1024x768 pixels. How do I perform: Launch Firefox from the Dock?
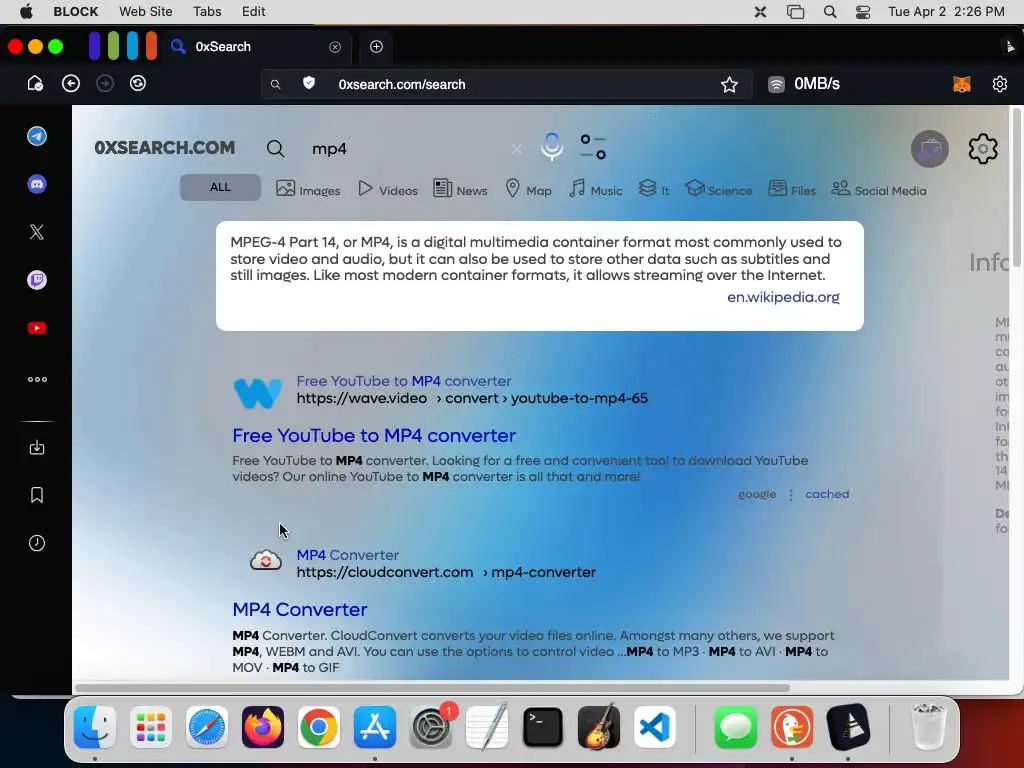coord(263,727)
